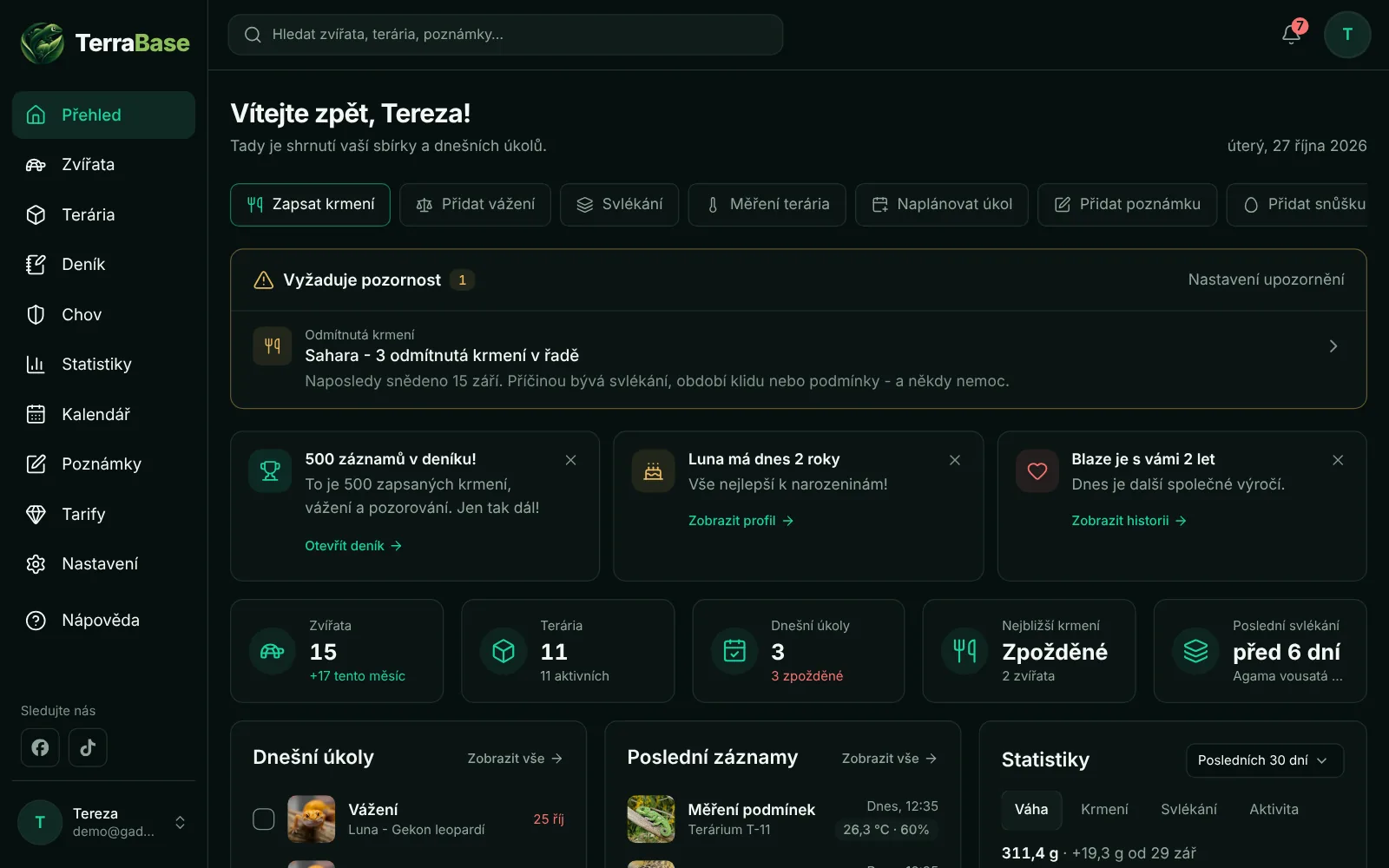Click the animals icon in the Zvířata stat card

pos(272,651)
